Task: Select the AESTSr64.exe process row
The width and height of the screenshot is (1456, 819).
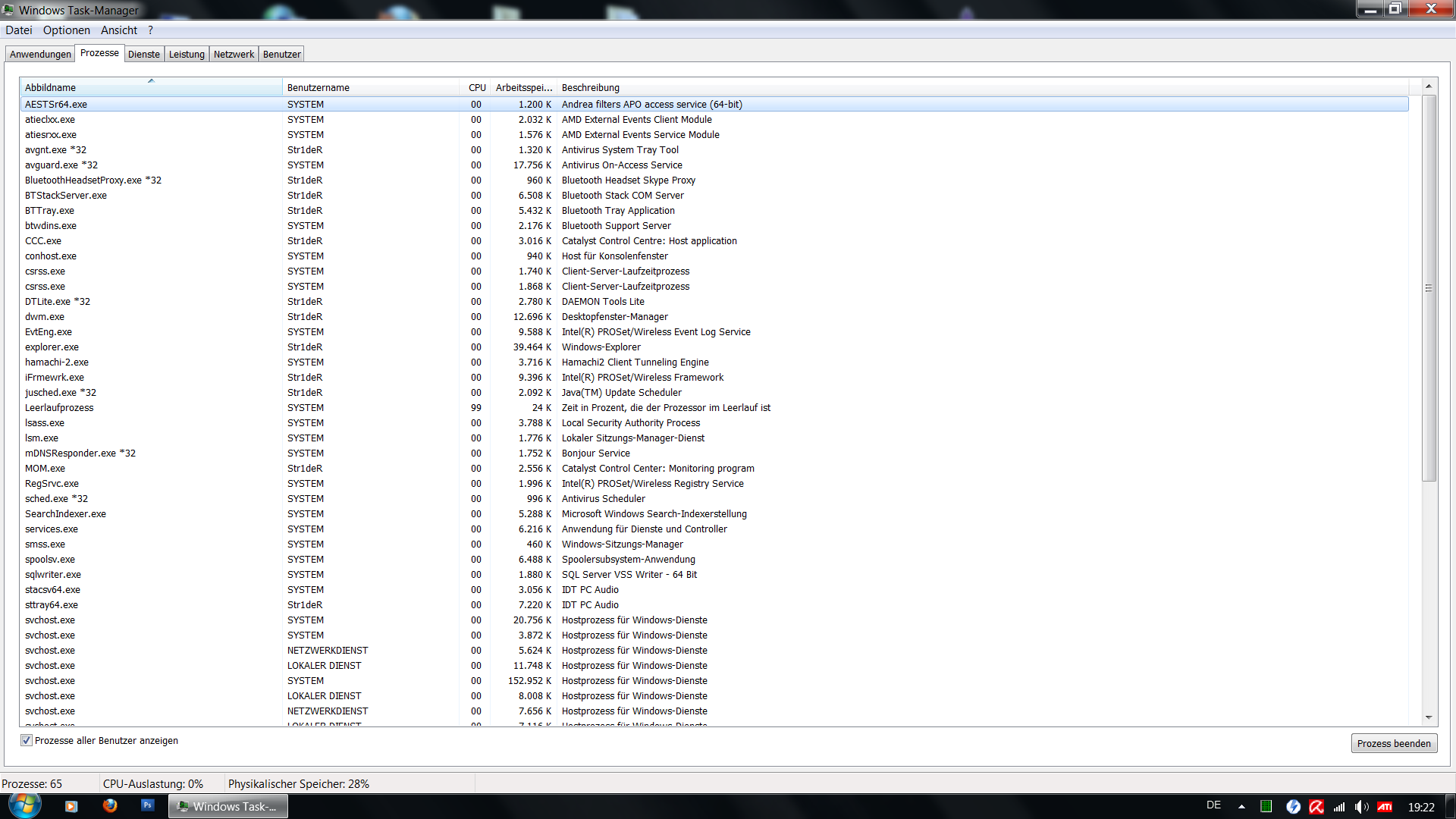Action: 714,105
